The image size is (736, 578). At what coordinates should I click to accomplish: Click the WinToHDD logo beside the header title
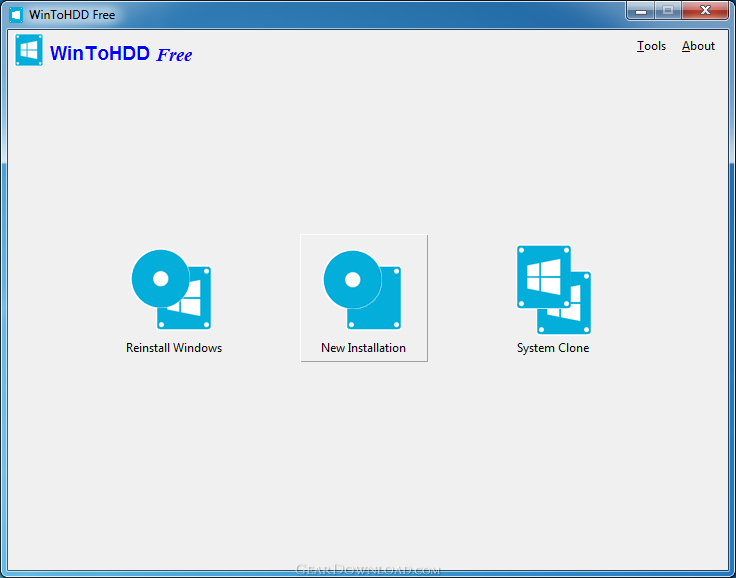pos(29,50)
